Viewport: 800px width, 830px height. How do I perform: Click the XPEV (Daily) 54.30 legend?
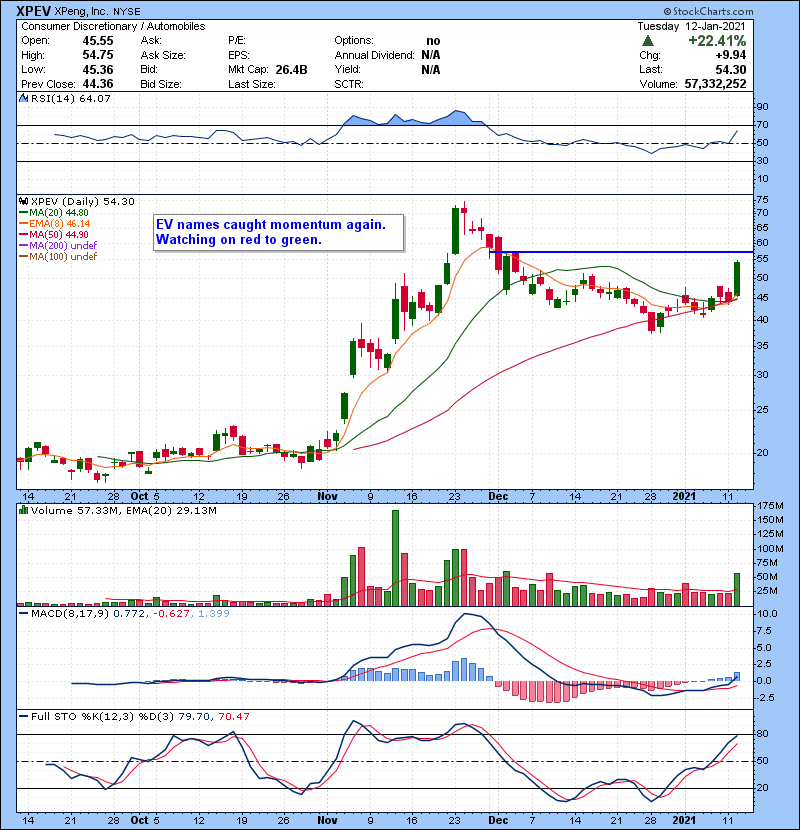(x=83, y=201)
